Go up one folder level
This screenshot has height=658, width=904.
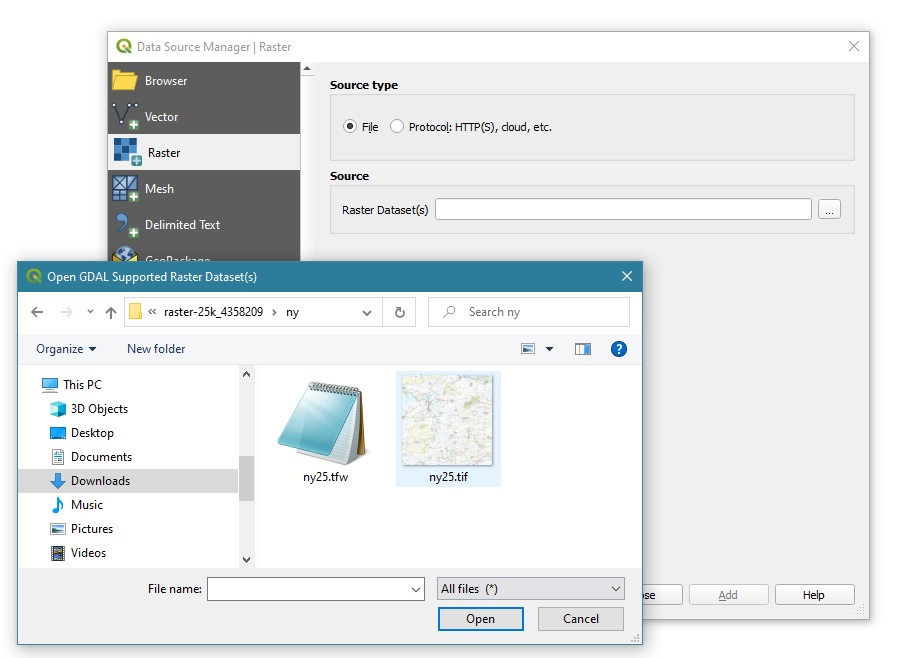coord(111,312)
